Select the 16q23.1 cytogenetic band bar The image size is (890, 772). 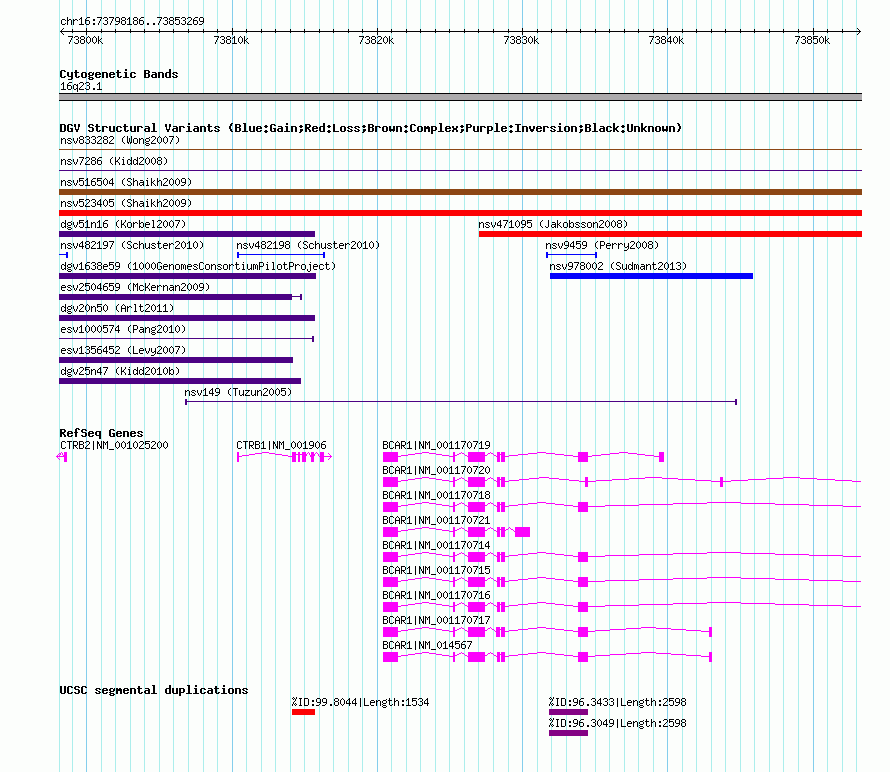pyautogui.click(x=460, y=97)
